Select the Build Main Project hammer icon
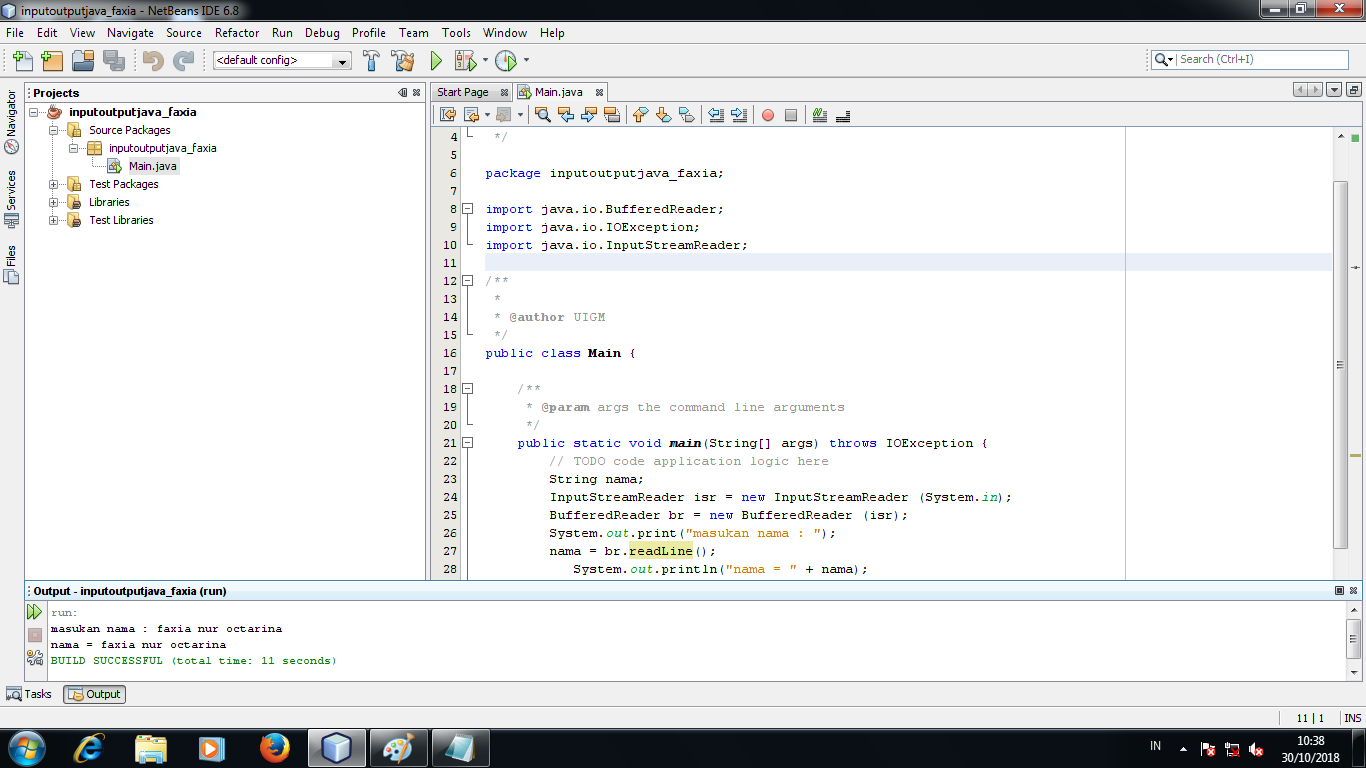The width and height of the screenshot is (1366, 768). point(371,60)
